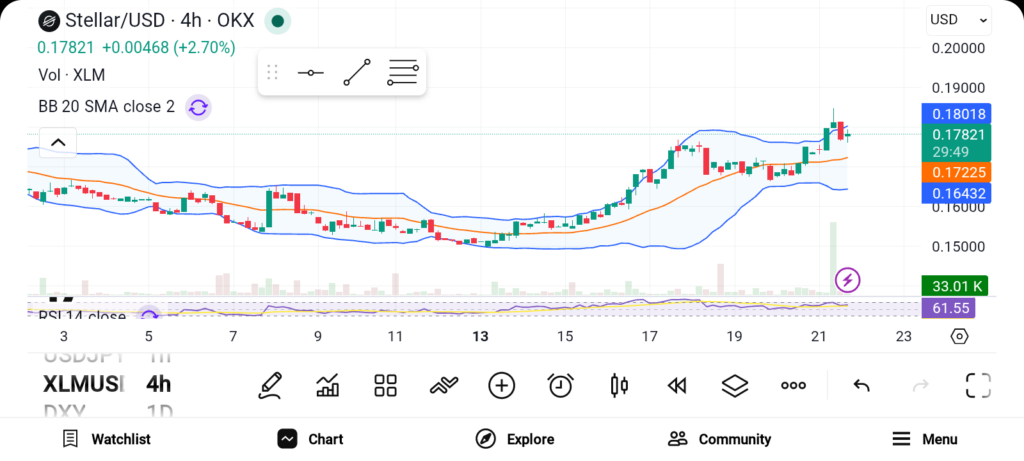Viewport: 1024px width, 461px height.
Task: Tap the 21 date axis label
Action: point(819,337)
